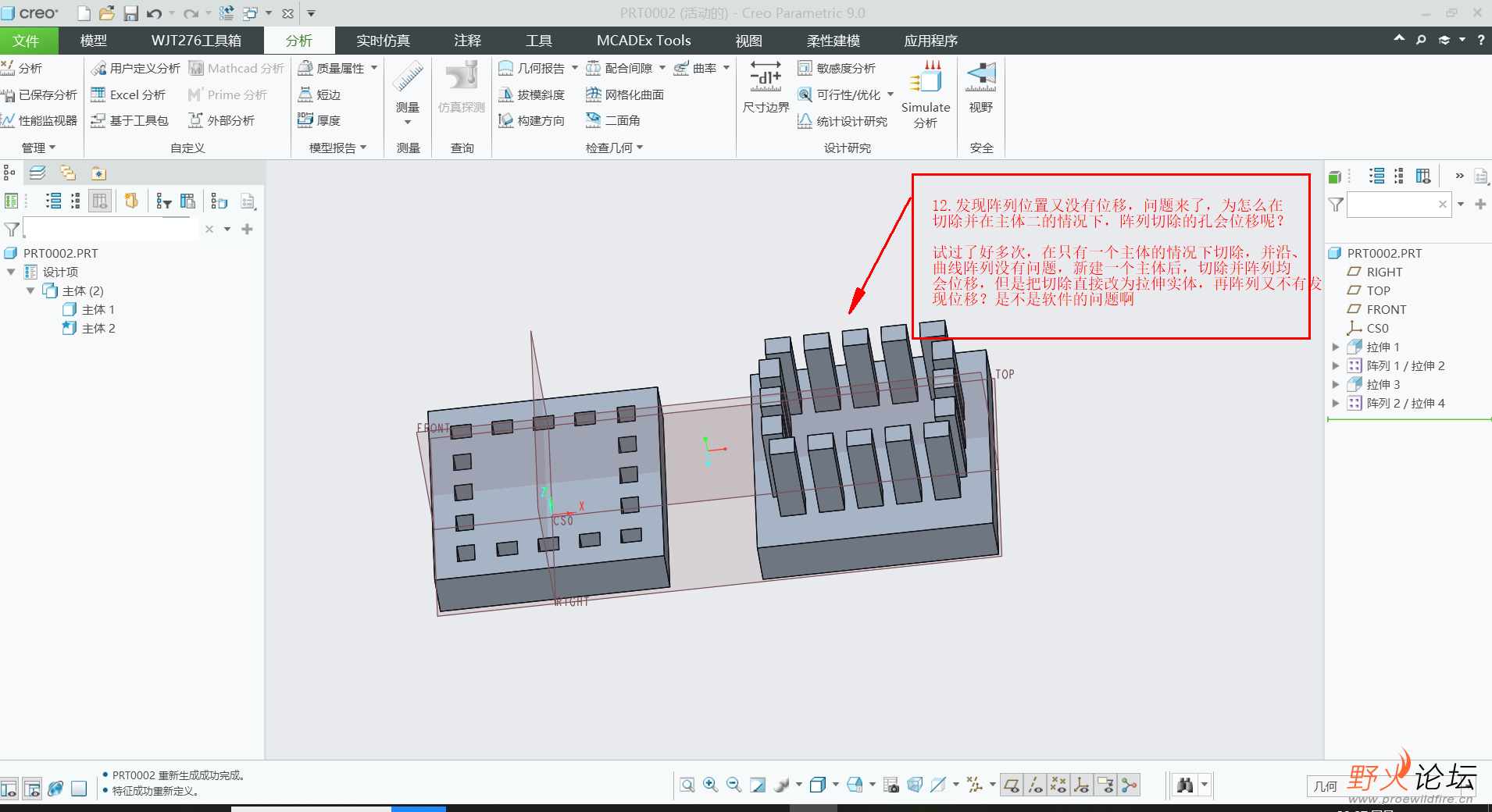Click the Refit view icon in bottom toolbar
This screenshot has height=812, width=1492.
coord(687,785)
